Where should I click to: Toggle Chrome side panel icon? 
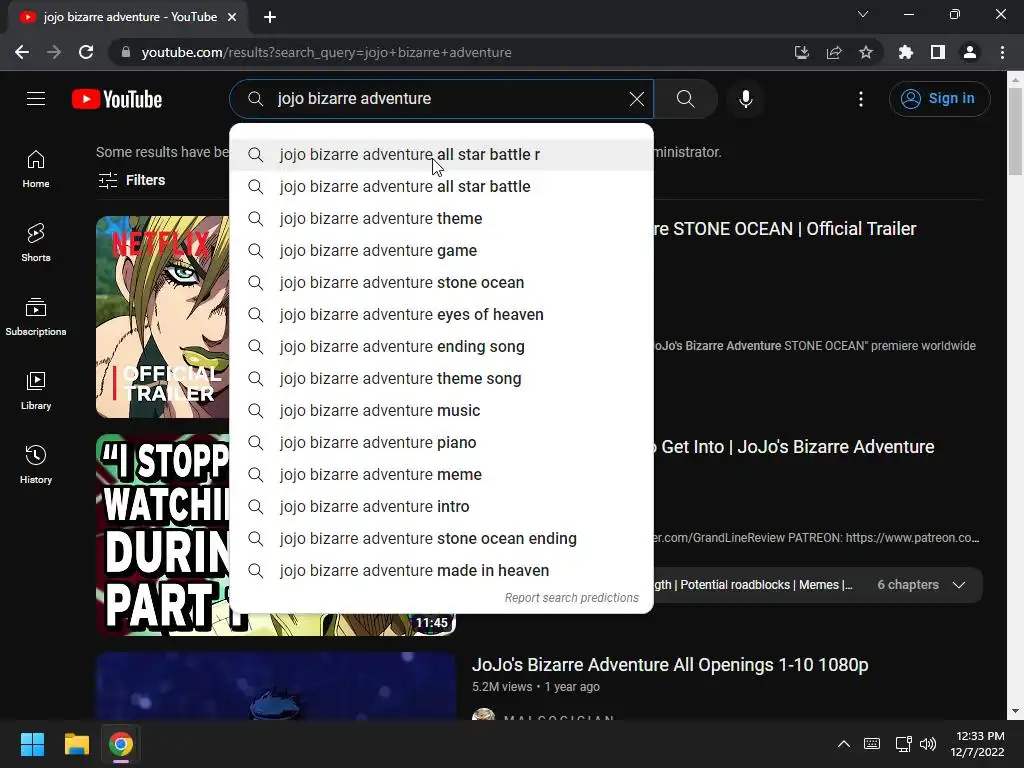point(938,52)
